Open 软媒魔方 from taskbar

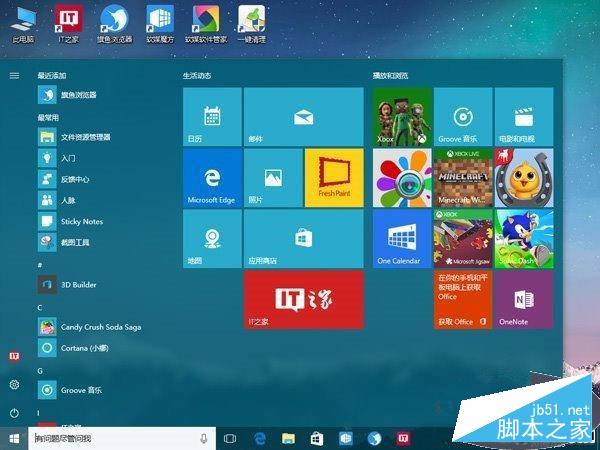click(346, 439)
